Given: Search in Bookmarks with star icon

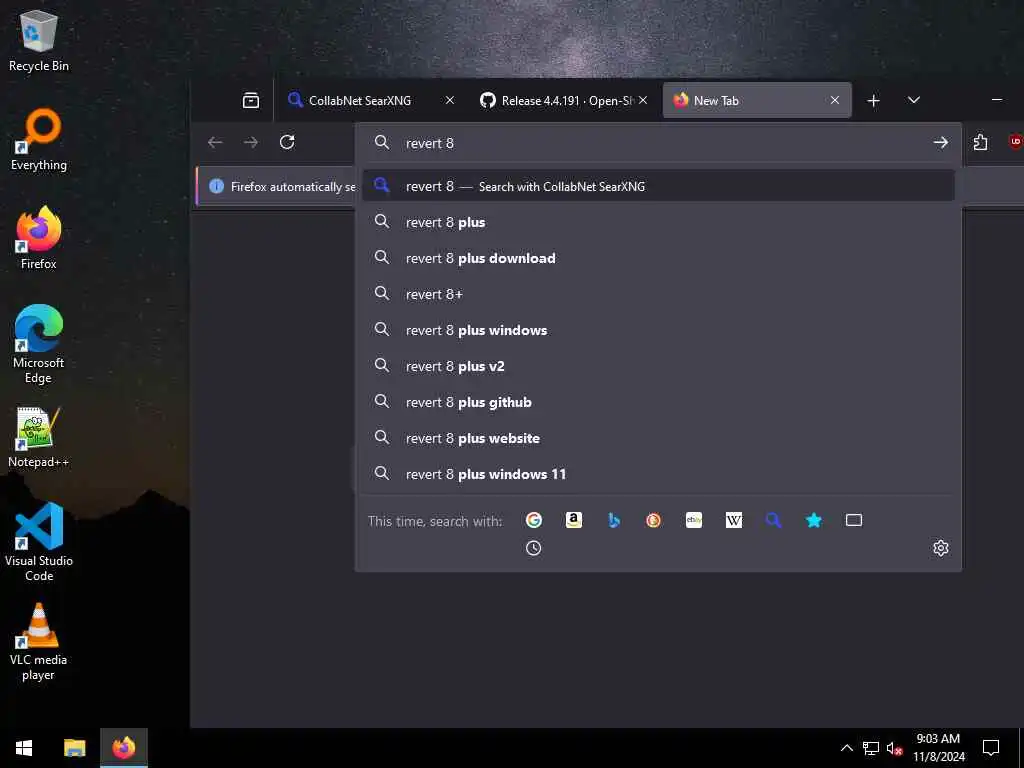Looking at the screenshot, I should click(814, 520).
